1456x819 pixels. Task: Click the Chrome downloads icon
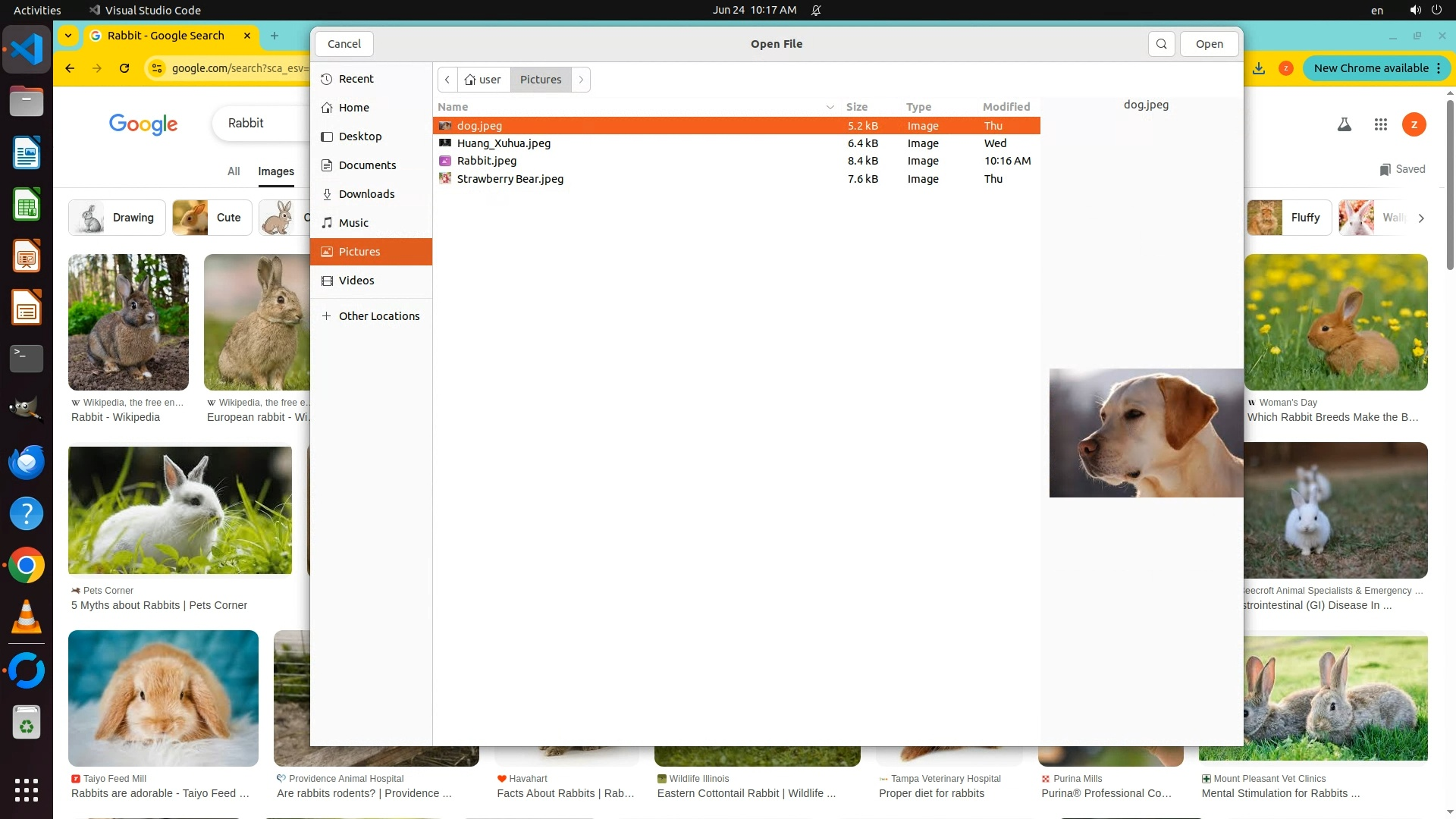(1258, 68)
